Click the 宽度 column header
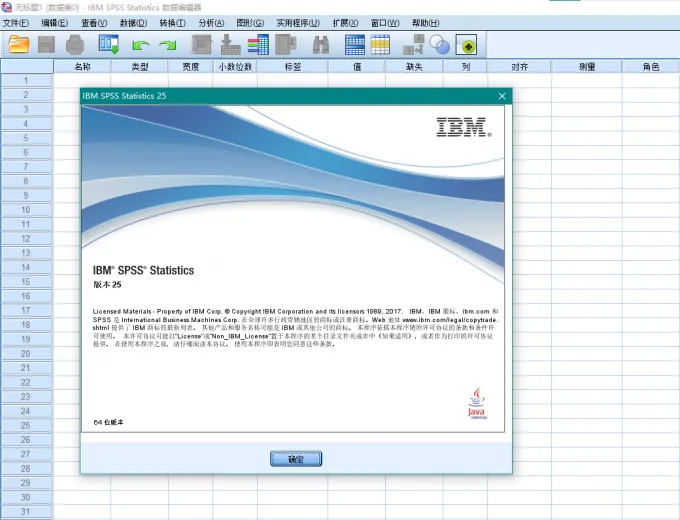 (191, 66)
